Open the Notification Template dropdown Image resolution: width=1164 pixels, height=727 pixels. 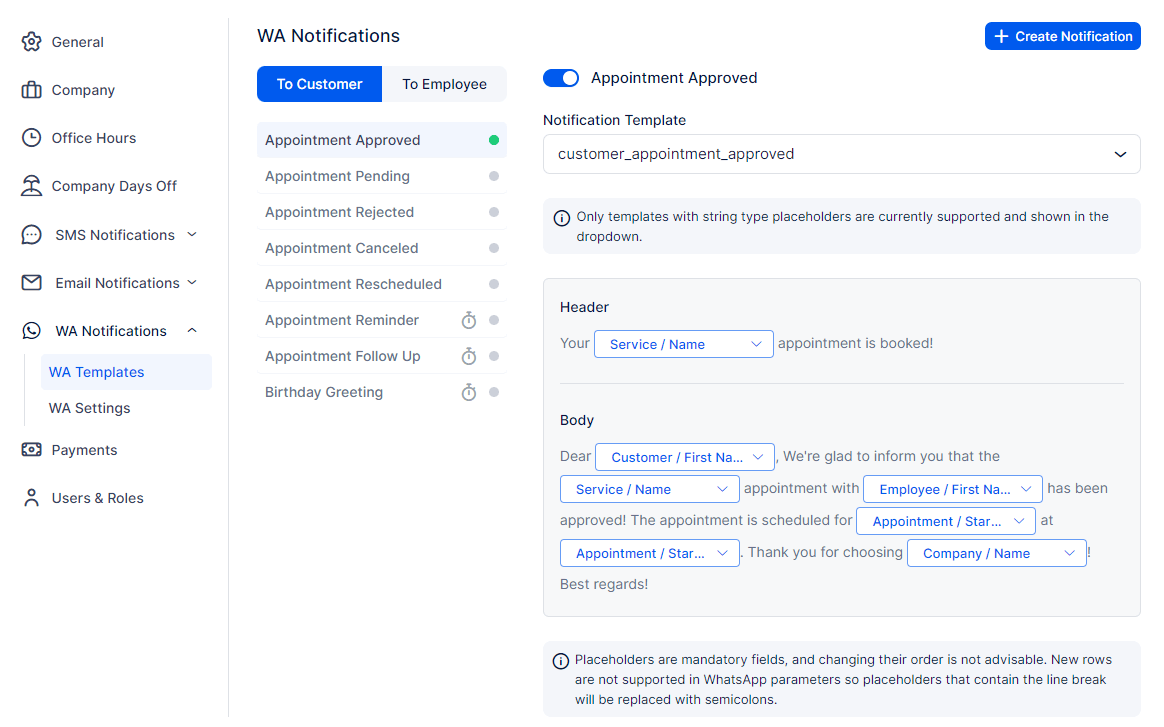pos(841,154)
